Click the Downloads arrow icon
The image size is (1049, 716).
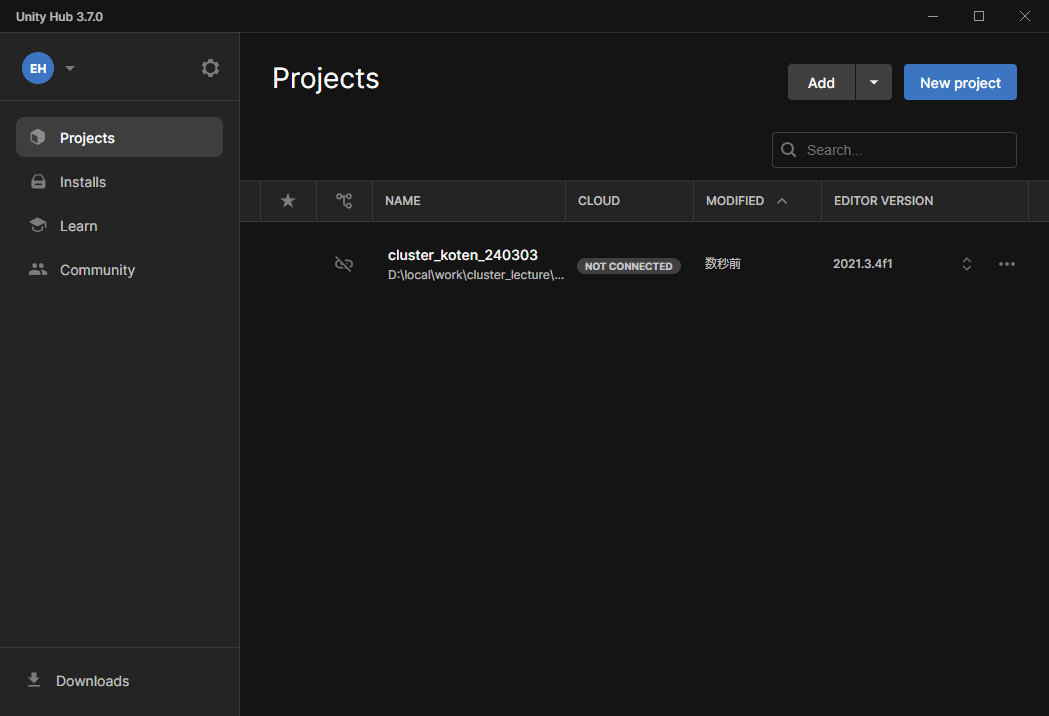coord(34,680)
